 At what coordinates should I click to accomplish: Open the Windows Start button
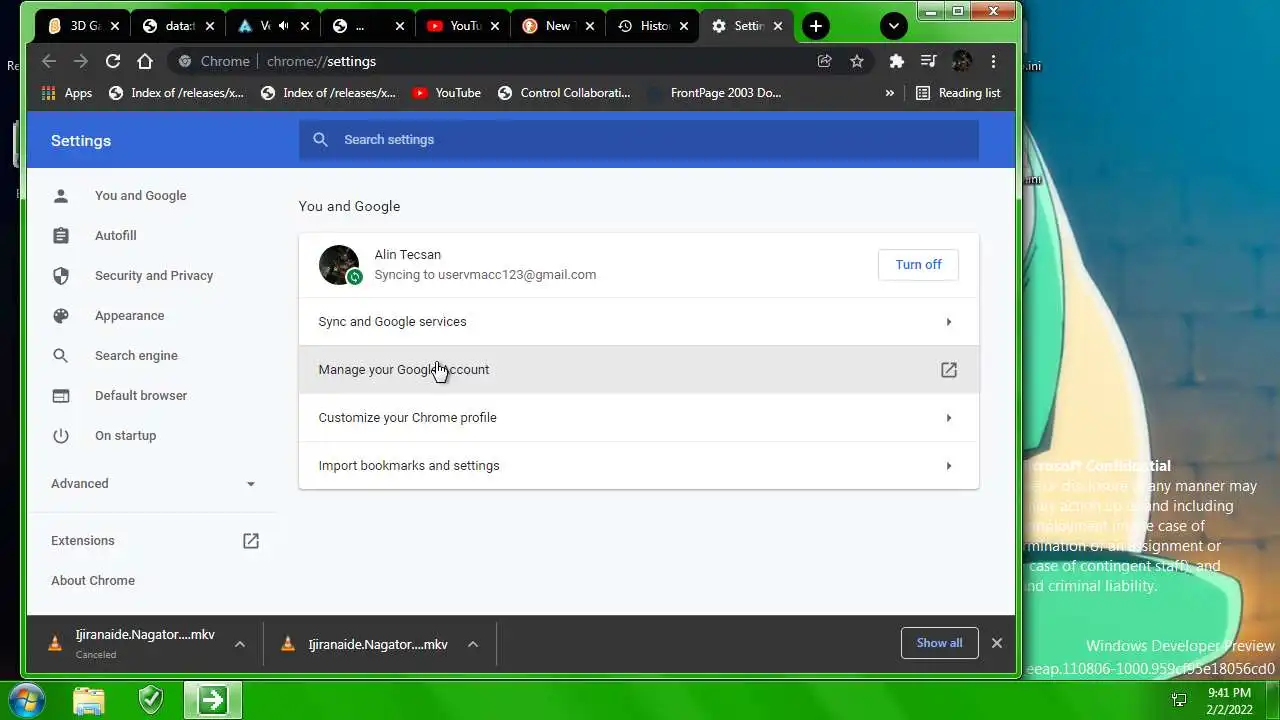(x=27, y=700)
